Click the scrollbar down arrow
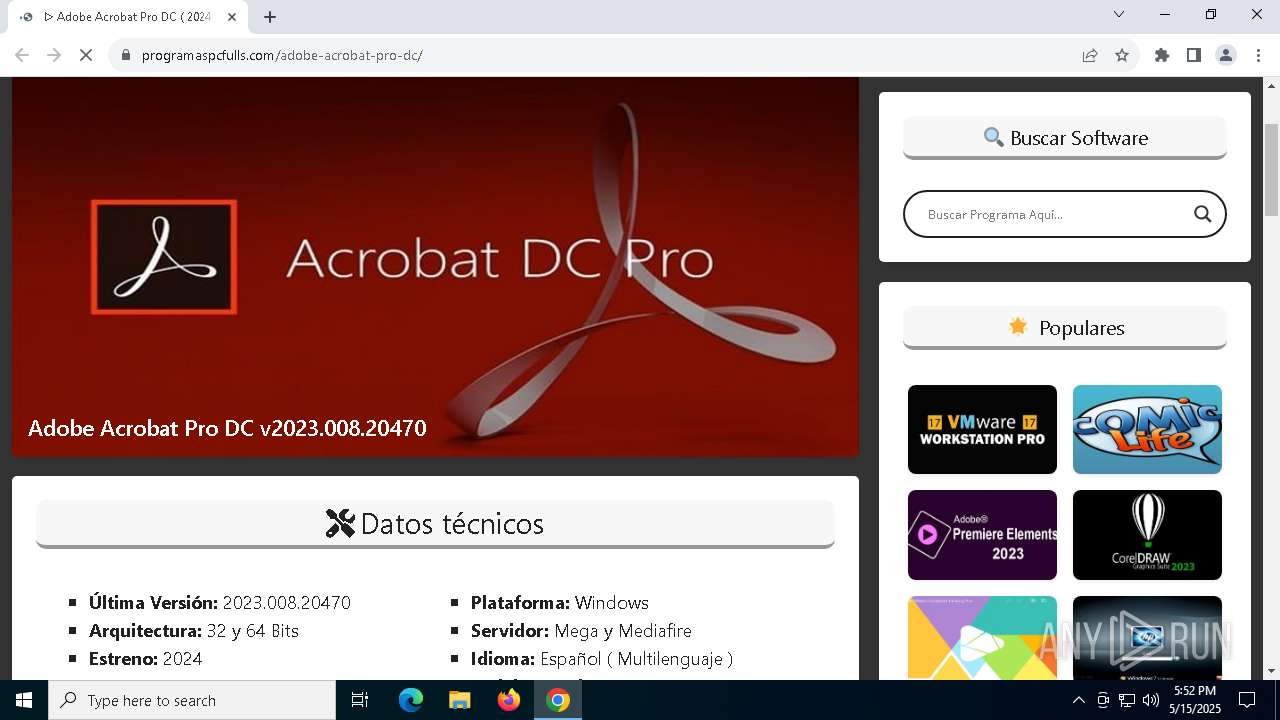The image size is (1280, 720). click(x=1271, y=671)
